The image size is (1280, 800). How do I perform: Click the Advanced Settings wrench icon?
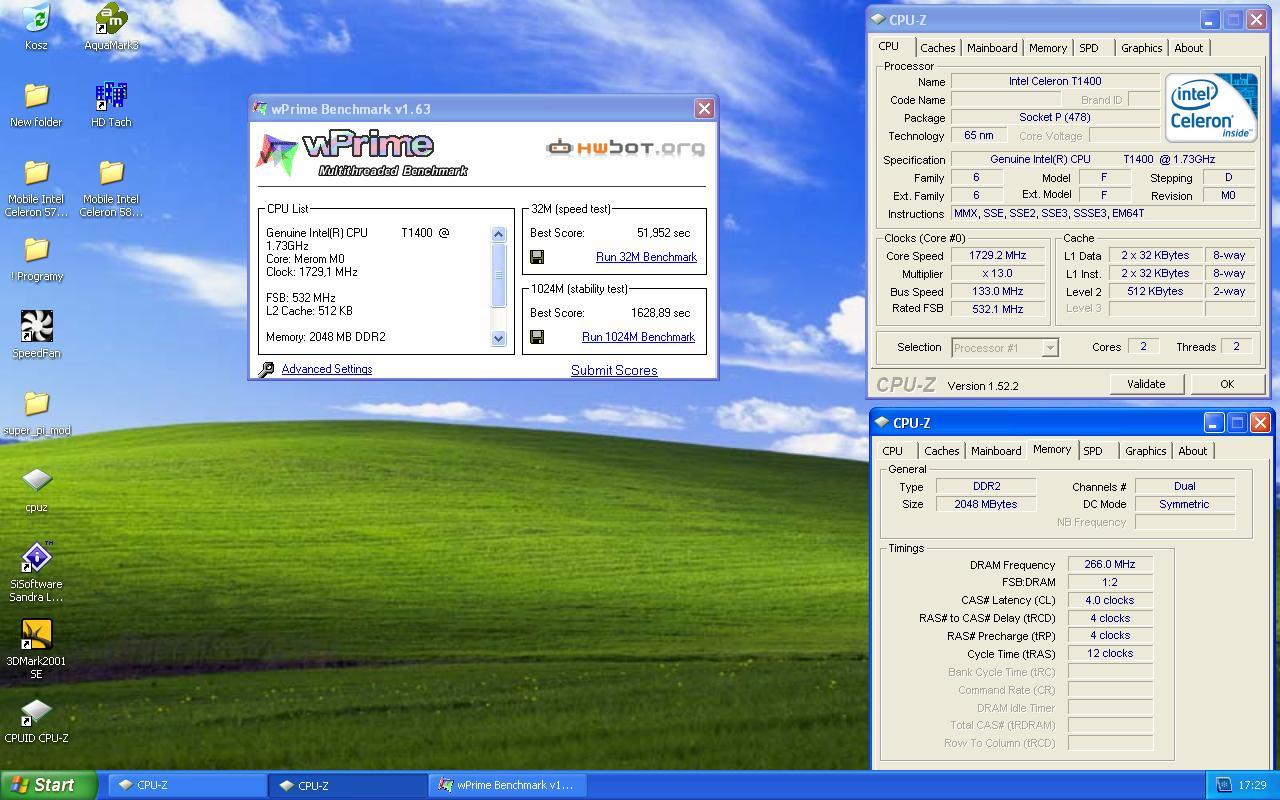click(266, 370)
